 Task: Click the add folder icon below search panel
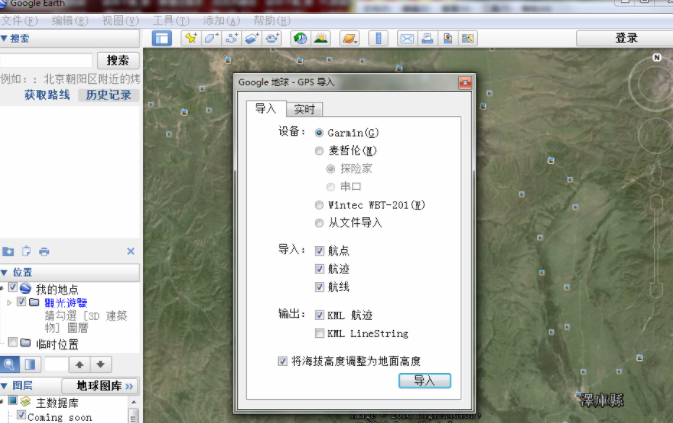pyautogui.click(x=8, y=251)
